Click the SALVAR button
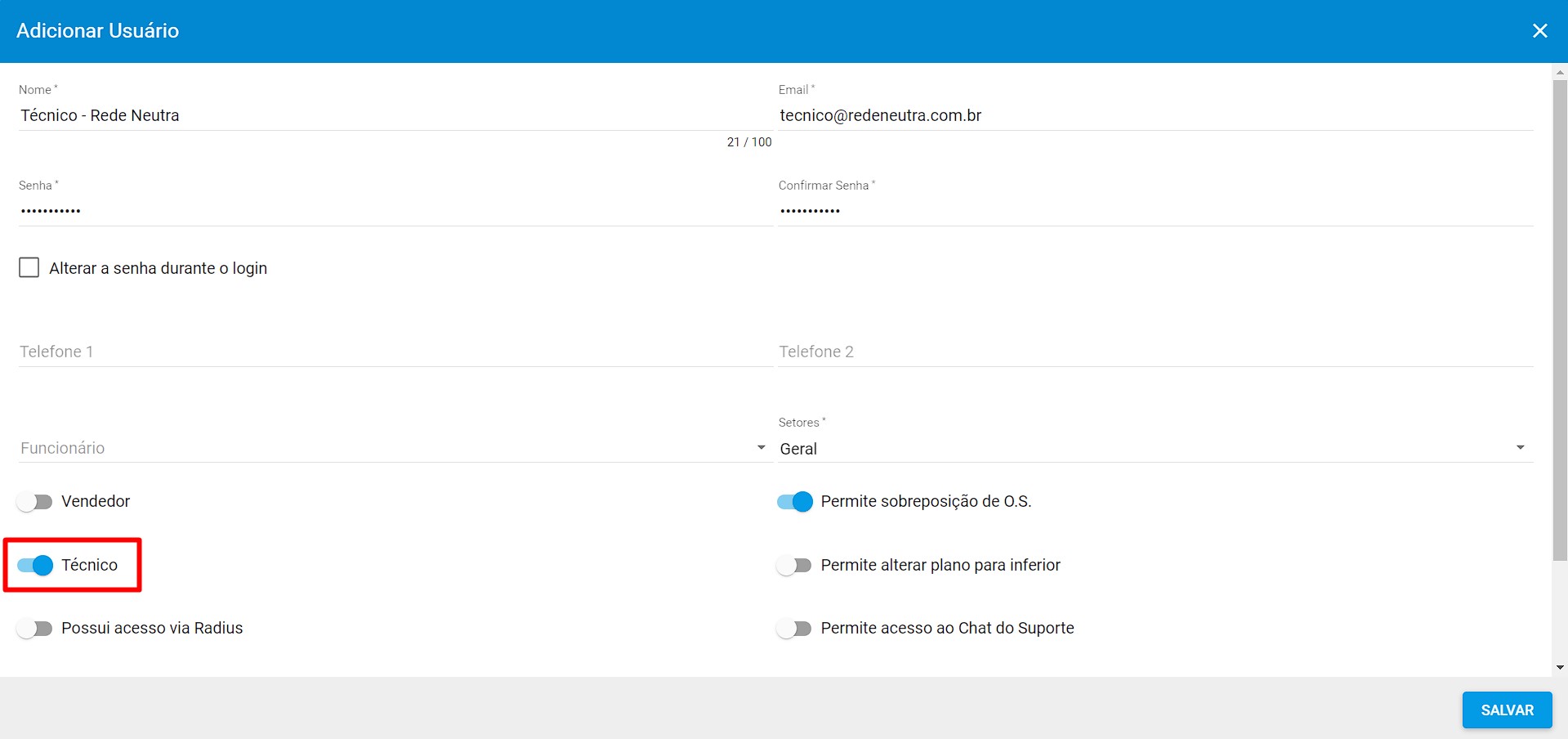Screen dimensions: 1568x739 pos(1507,710)
